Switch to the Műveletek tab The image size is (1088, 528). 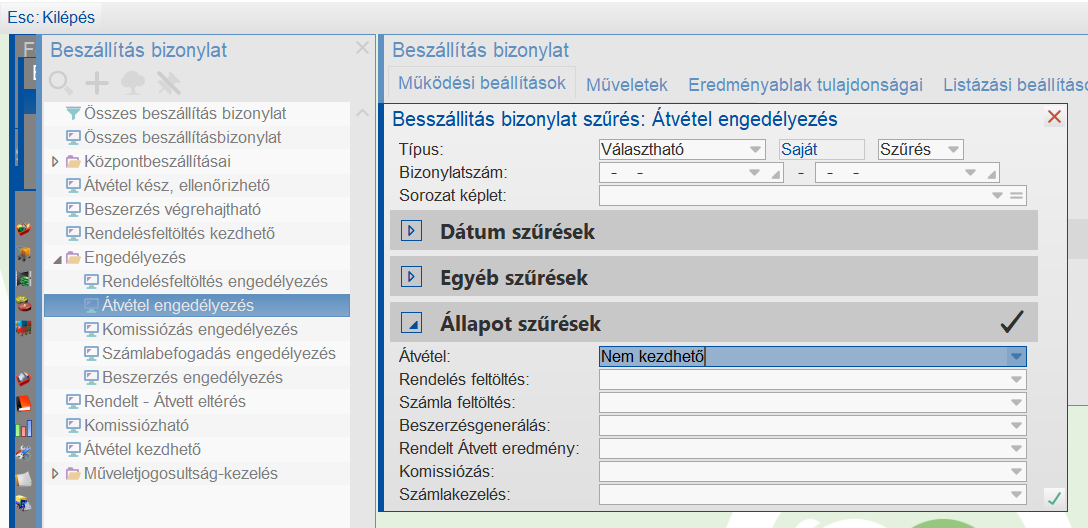(627, 85)
